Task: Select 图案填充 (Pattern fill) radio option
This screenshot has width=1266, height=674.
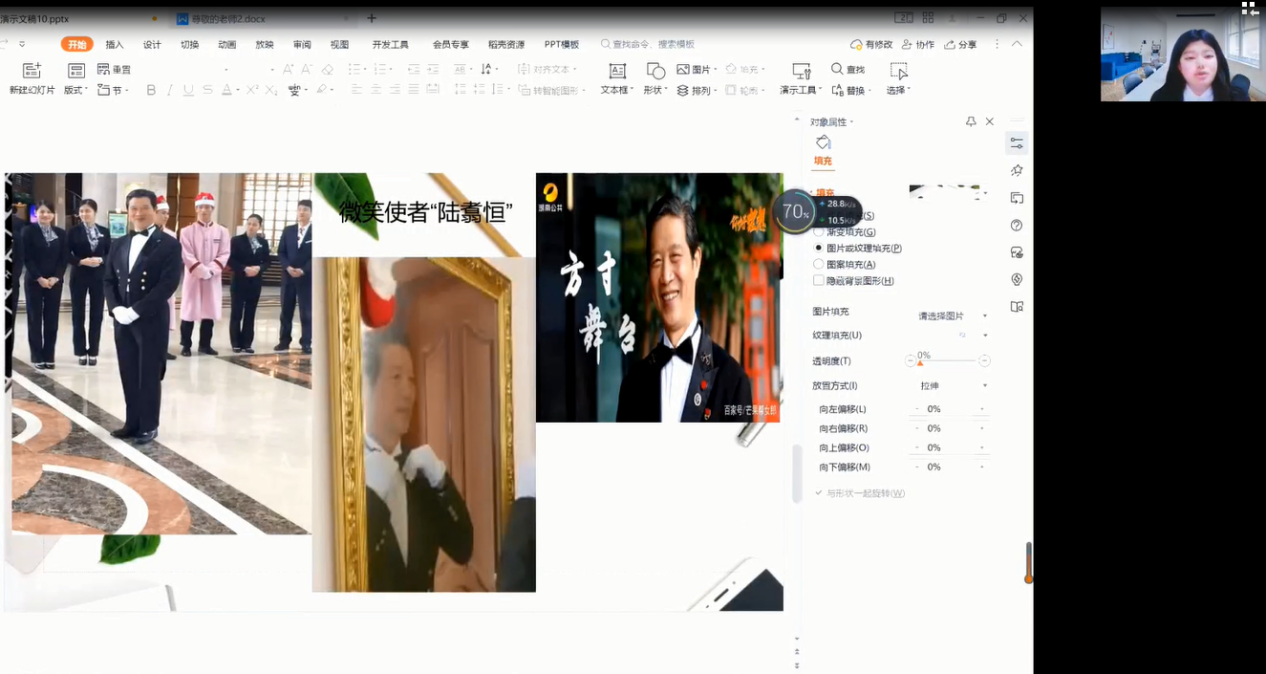Action: click(845, 264)
